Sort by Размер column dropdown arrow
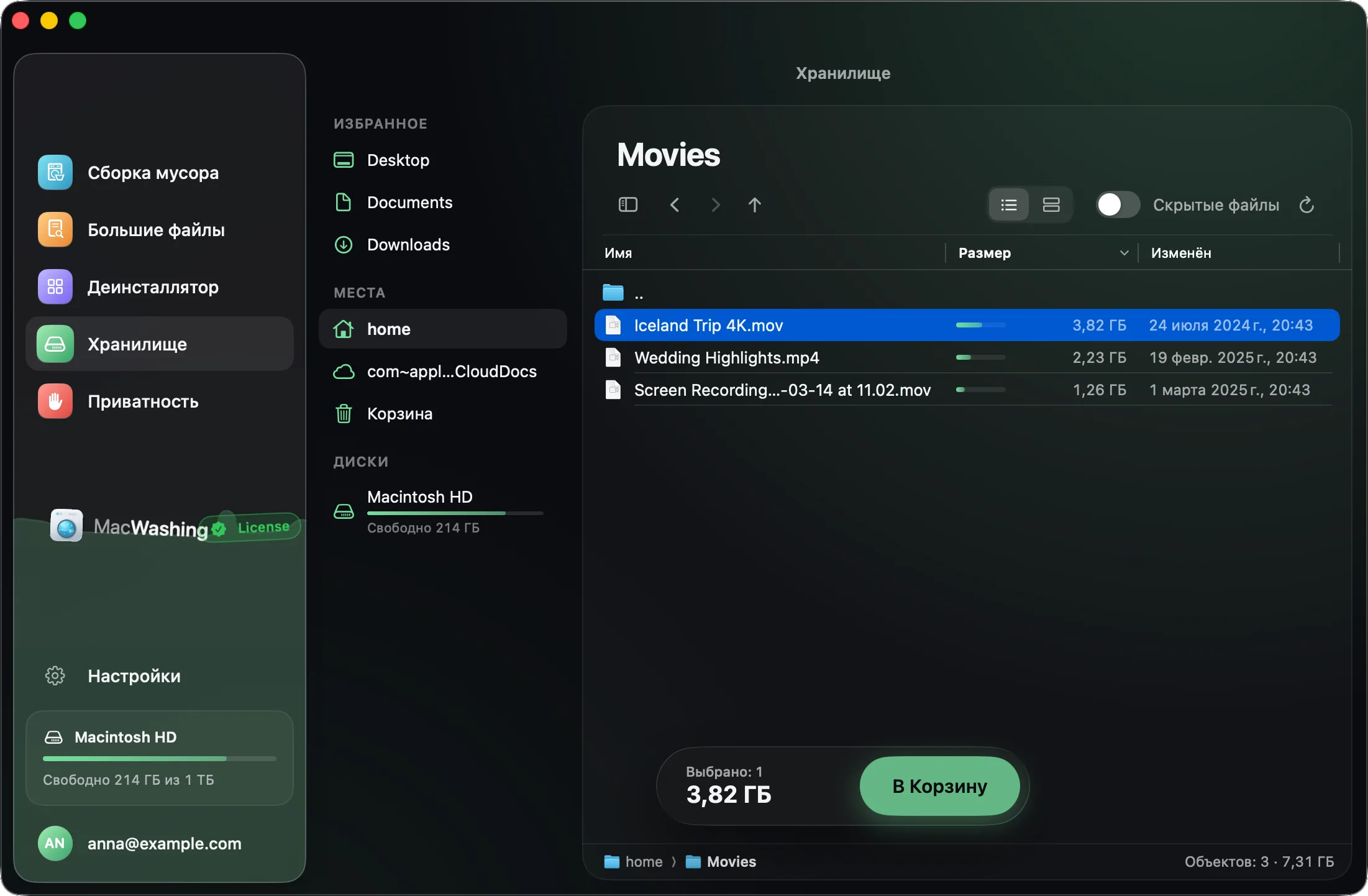The height and width of the screenshot is (896, 1368). pos(1124,253)
